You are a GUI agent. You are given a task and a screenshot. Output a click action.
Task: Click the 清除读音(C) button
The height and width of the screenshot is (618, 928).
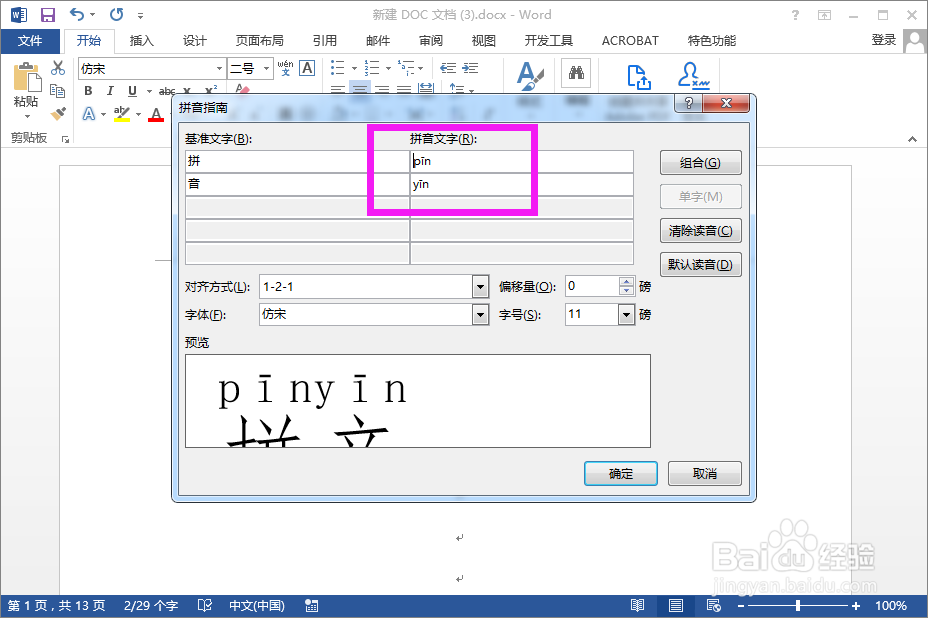tap(701, 231)
